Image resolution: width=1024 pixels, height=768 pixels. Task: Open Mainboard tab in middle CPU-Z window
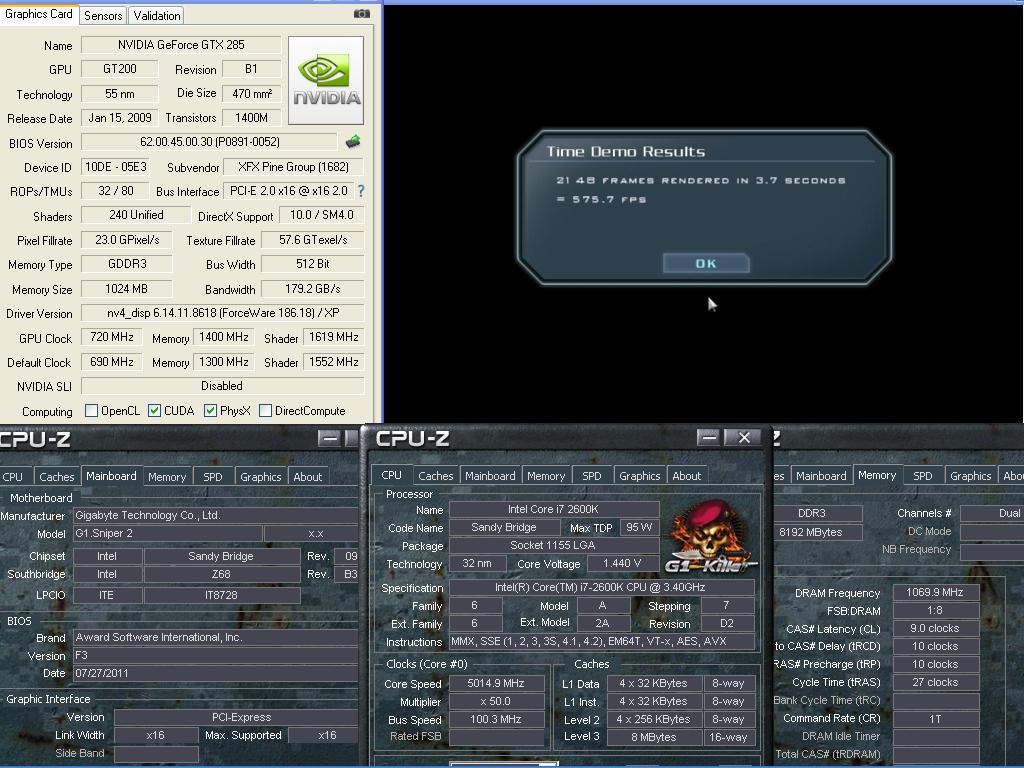pyautogui.click(x=490, y=476)
